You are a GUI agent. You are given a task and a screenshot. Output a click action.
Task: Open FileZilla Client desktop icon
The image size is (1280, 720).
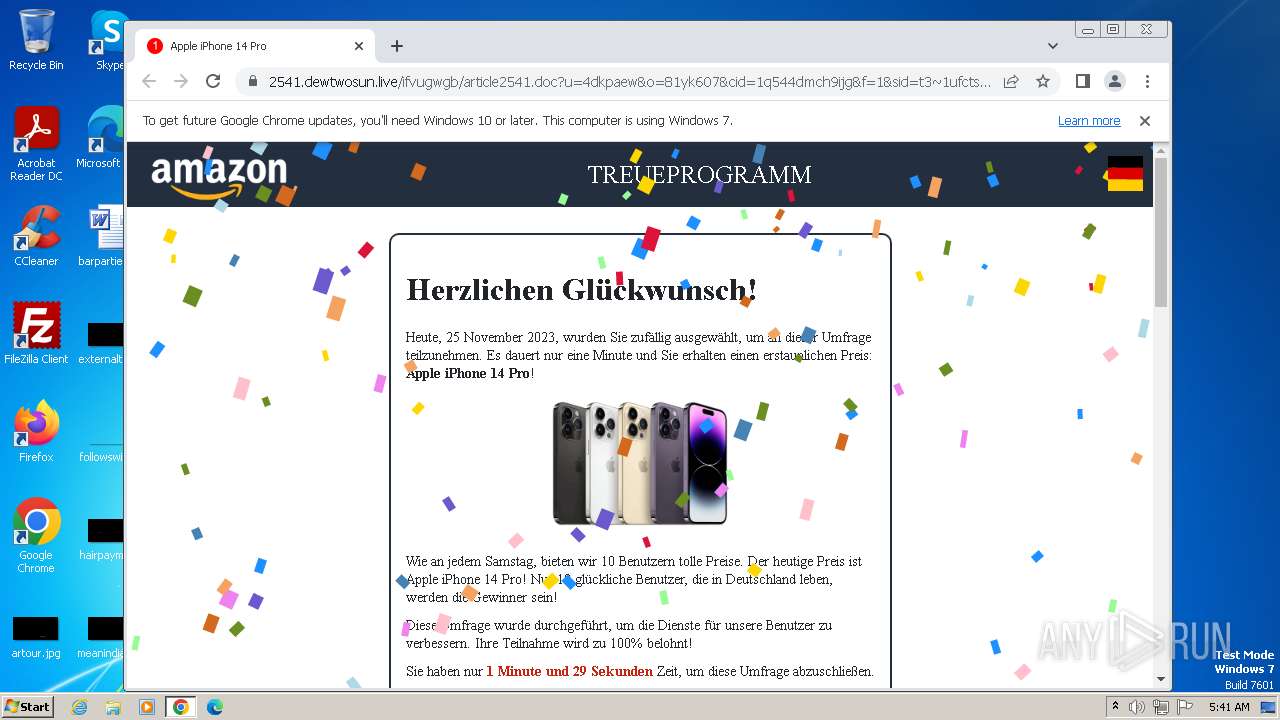tap(36, 334)
